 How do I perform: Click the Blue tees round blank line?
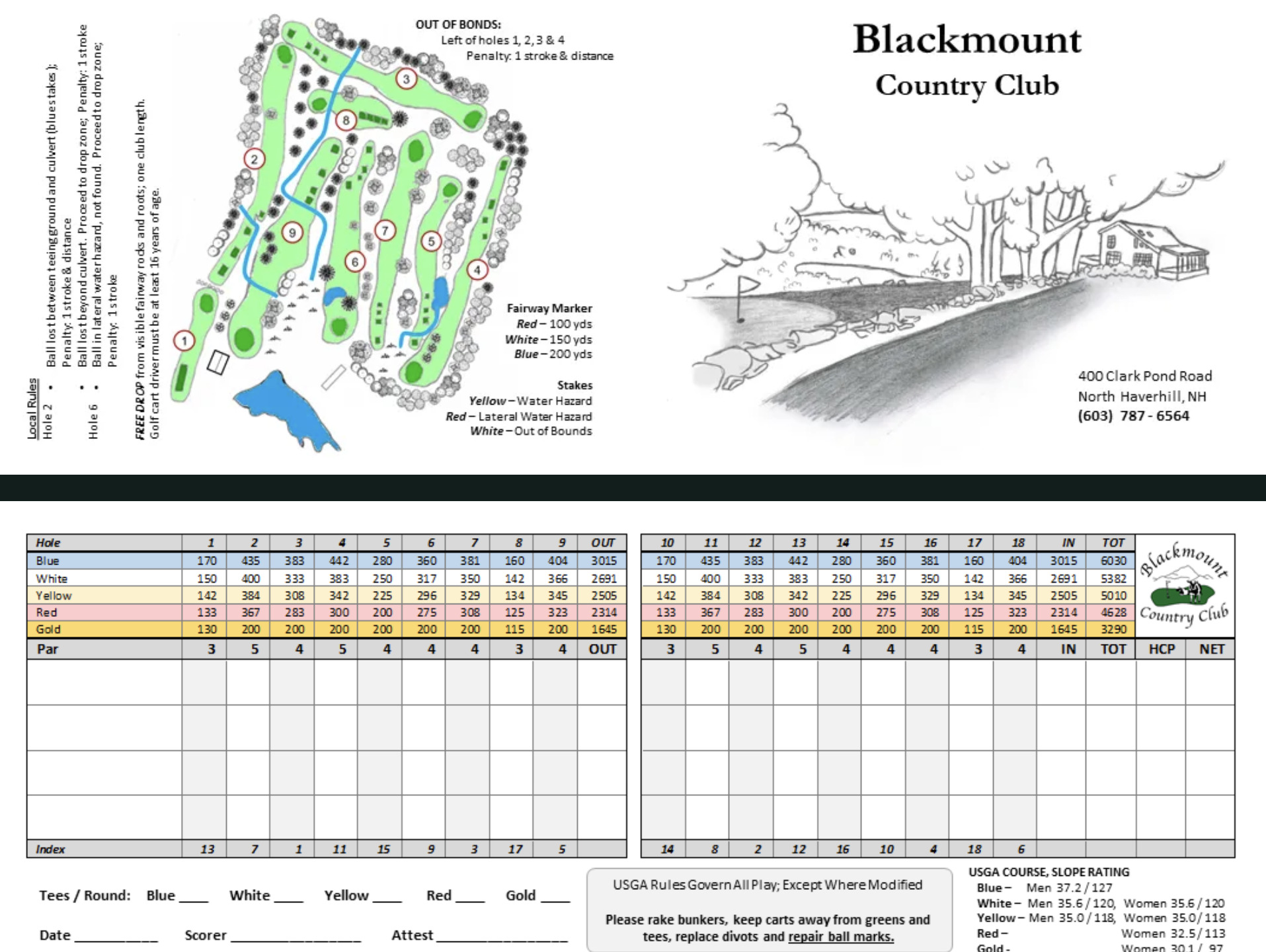(194, 900)
